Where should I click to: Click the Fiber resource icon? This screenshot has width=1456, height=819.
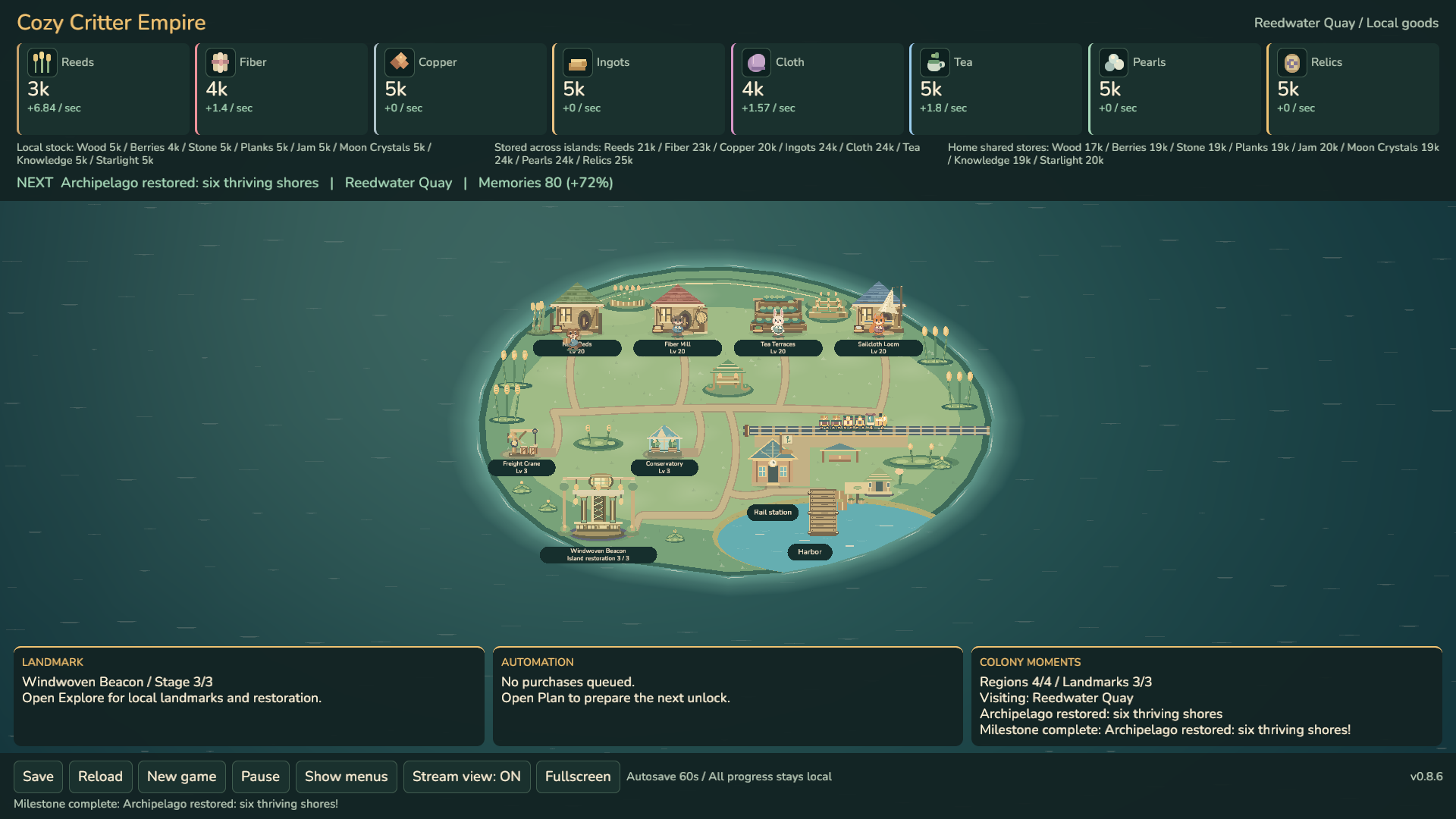click(x=220, y=62)
